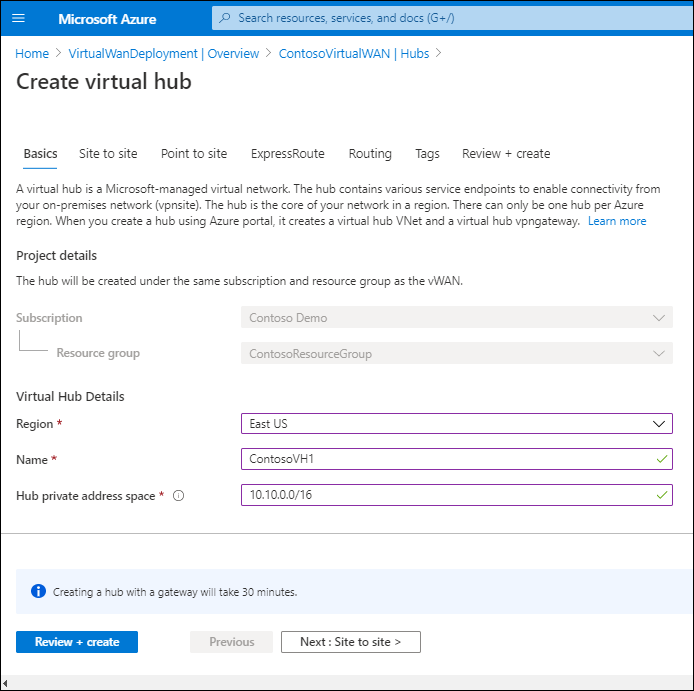Image resolution: width=694 pixels, height=691 pixels.
Task: Open the Review + create tab
Action: [506, 154]
